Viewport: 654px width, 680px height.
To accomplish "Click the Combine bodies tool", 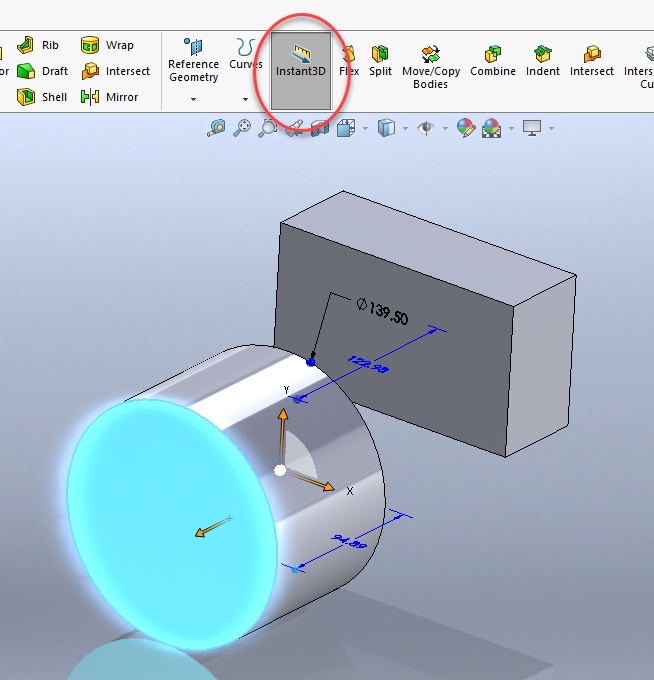I will pyautogui.click(x=493, y=61).
